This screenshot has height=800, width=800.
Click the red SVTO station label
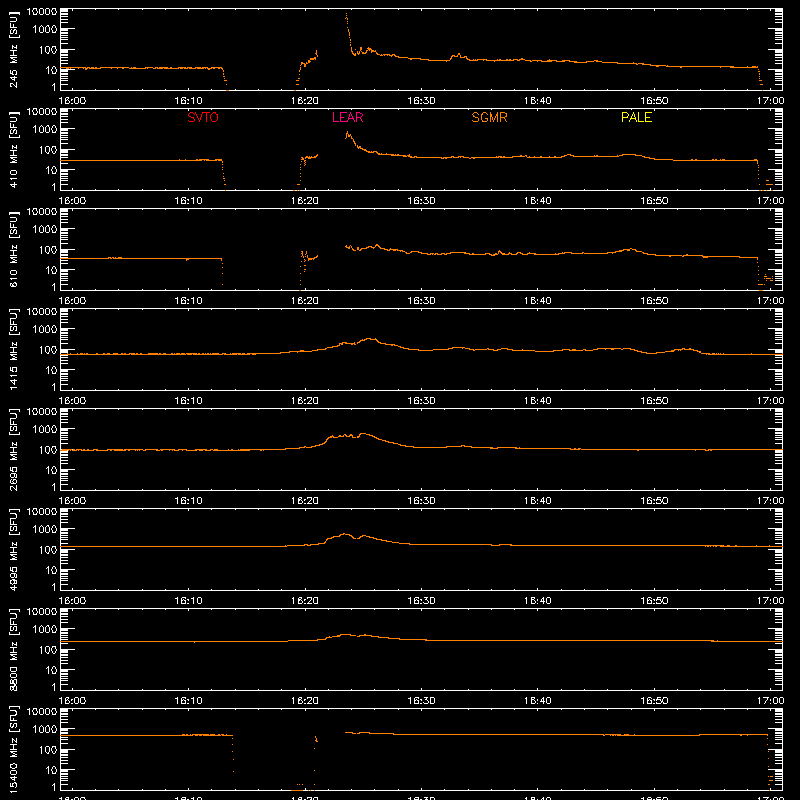point(203,117)
